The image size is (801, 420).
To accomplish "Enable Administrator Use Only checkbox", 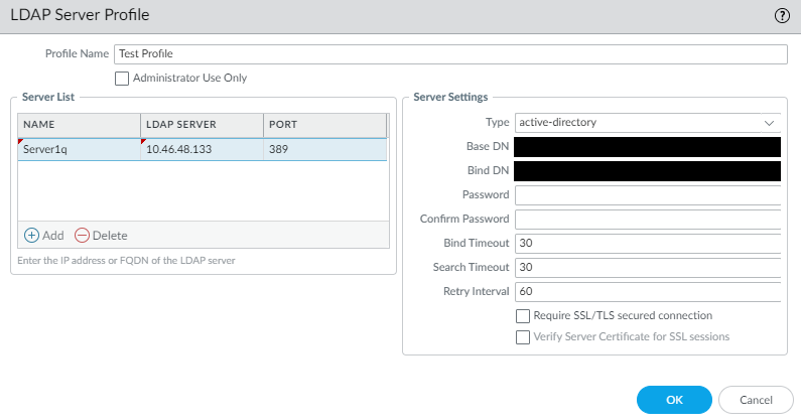I will tap(122, 78).
